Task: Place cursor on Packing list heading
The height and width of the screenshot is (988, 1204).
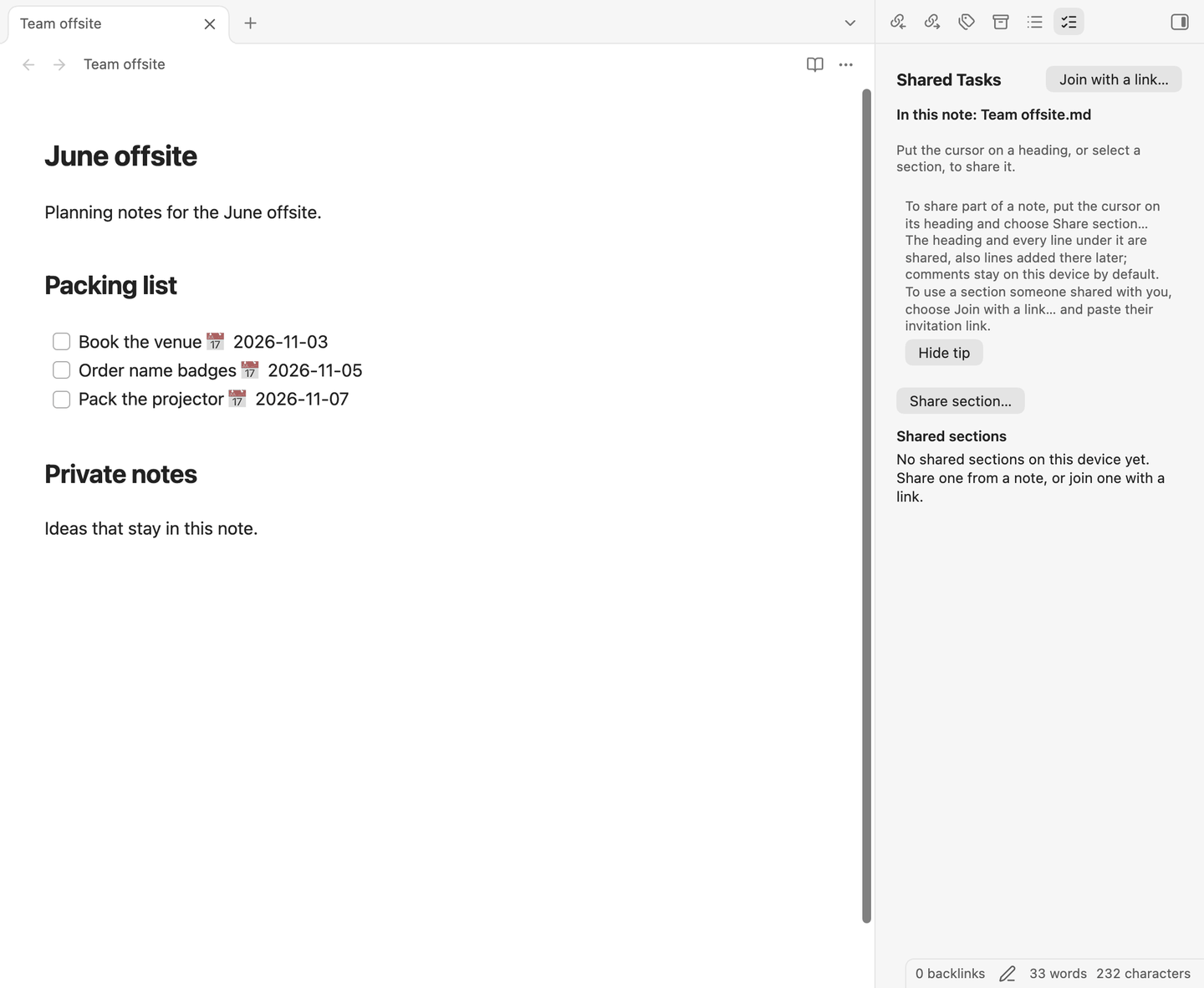Action: (x=110, y=286)
